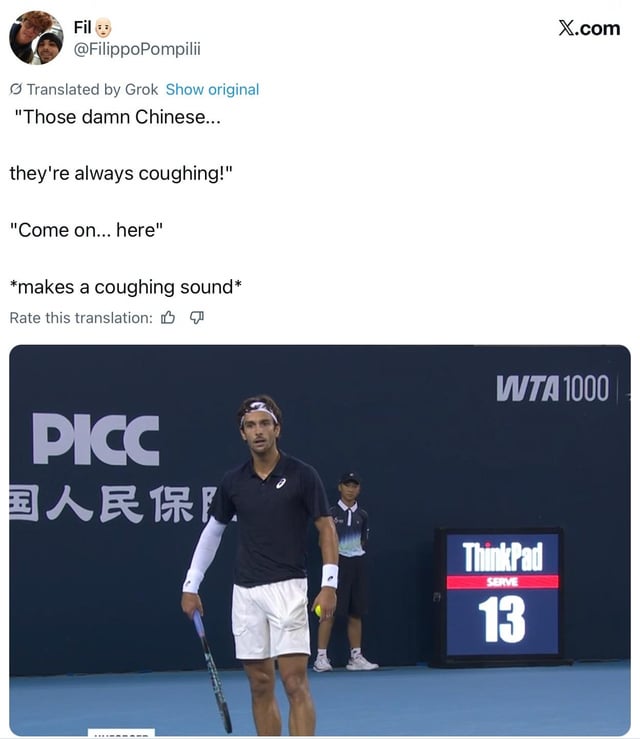Show original untranslated tweet text

point(212,89)
